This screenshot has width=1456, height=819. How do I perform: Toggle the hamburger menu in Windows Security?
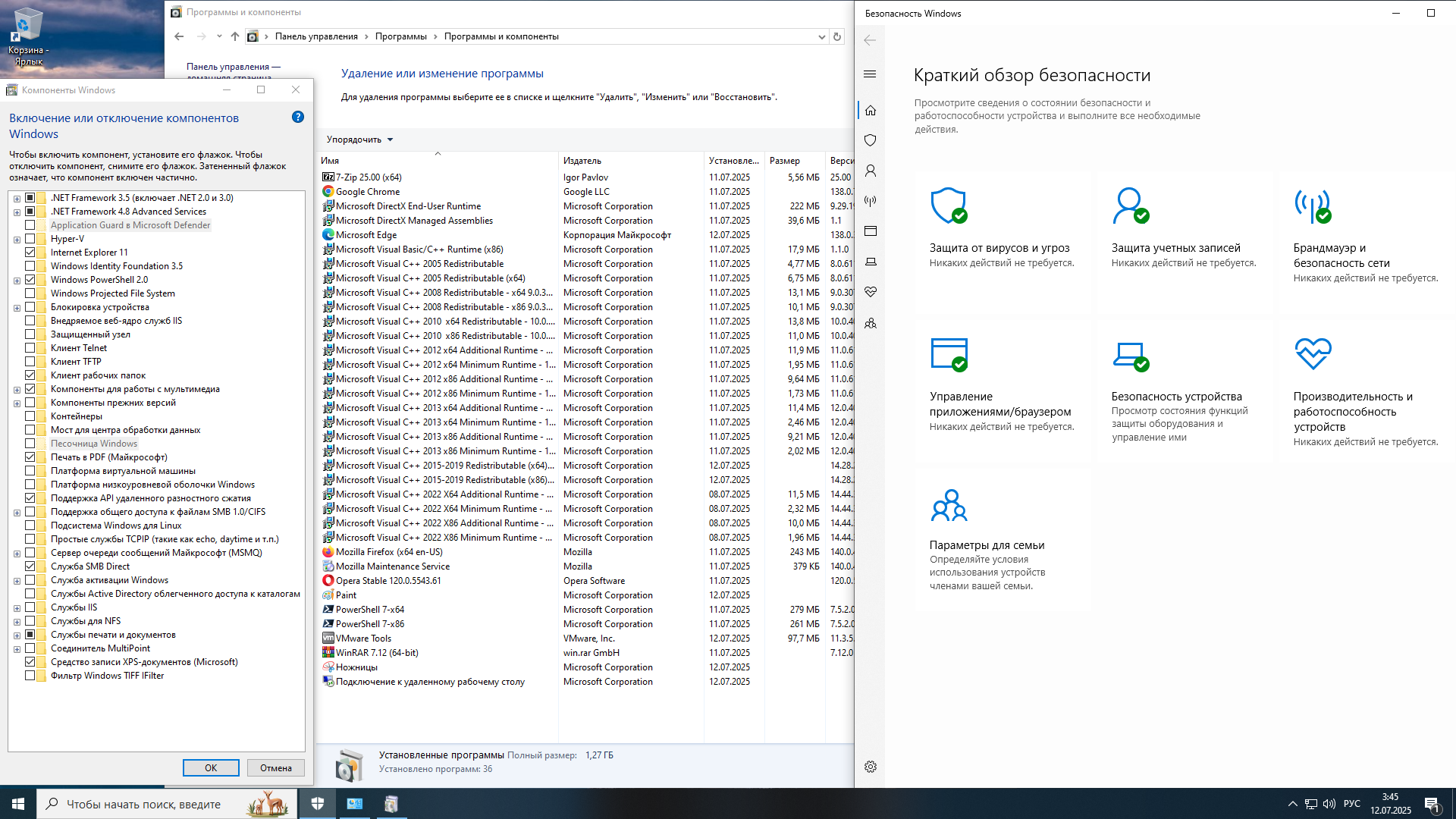(870, 74)
